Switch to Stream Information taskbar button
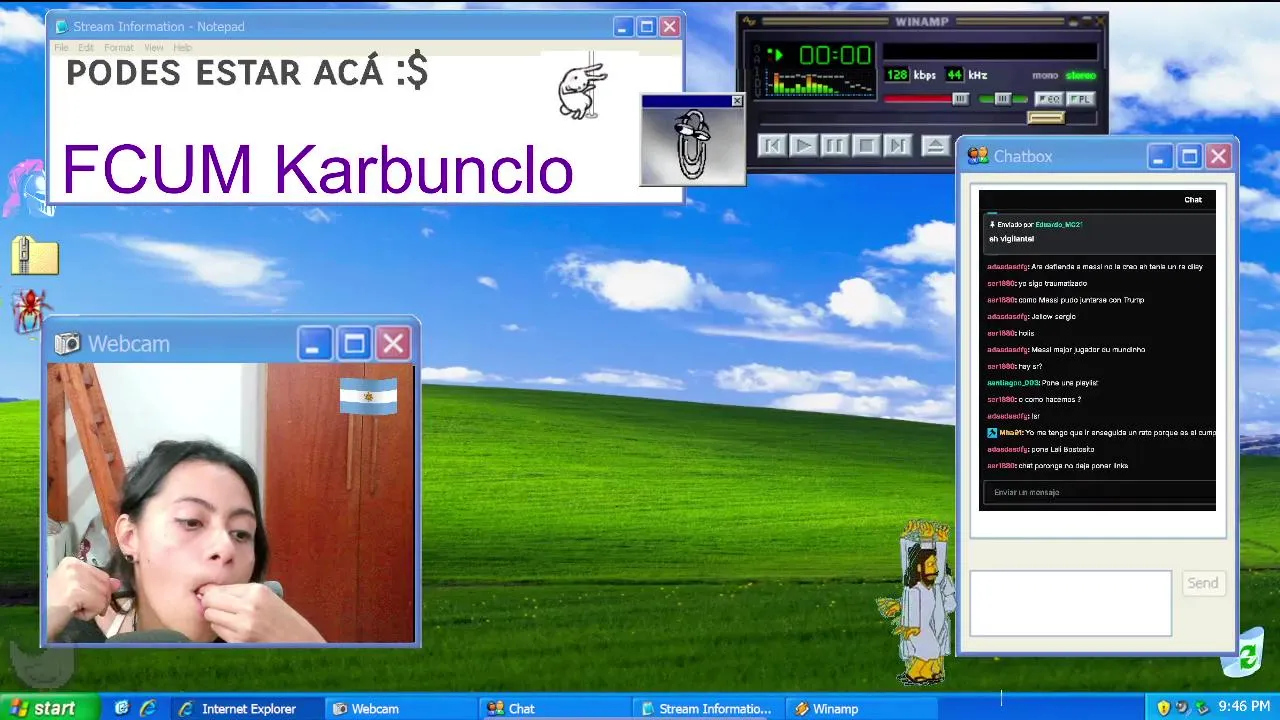This screenshot has height=720, width=1280. coord(708,708)
